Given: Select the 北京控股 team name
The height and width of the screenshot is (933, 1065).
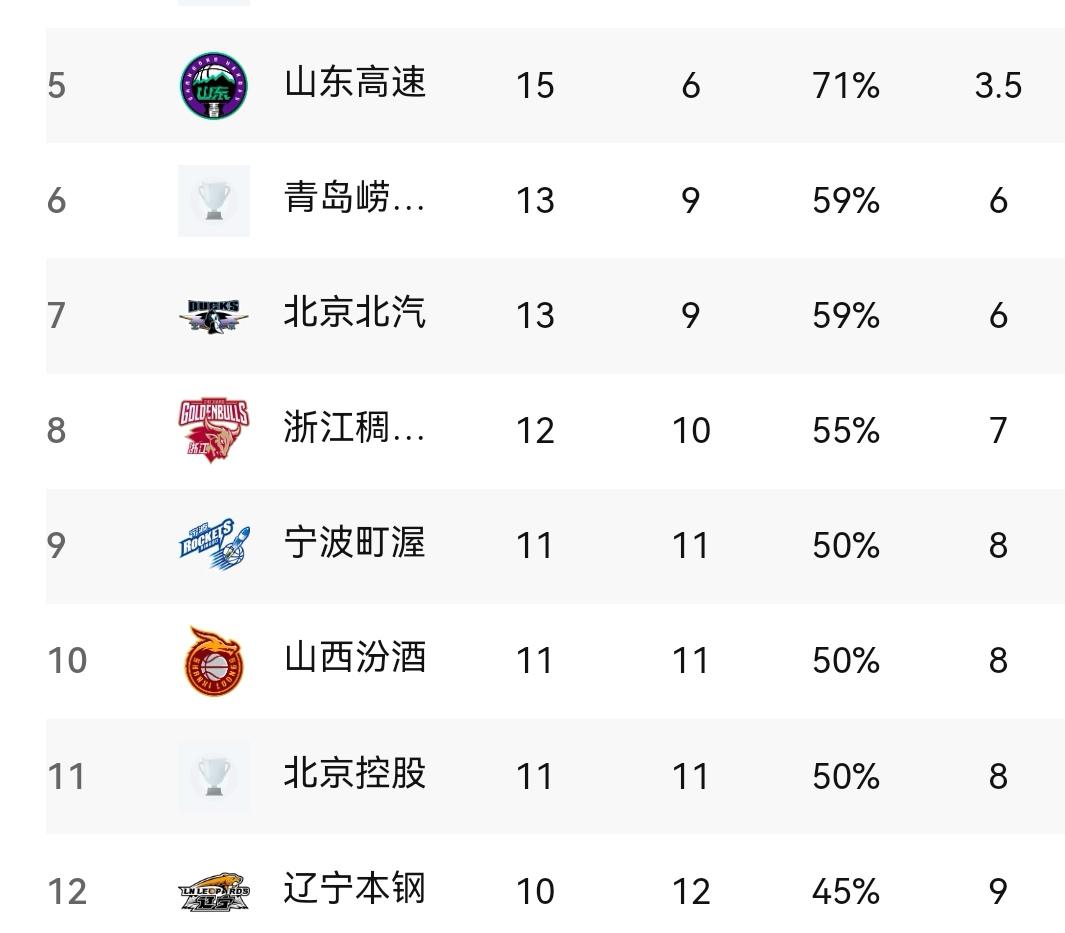Looking at the screenshot, I should 355,773.
